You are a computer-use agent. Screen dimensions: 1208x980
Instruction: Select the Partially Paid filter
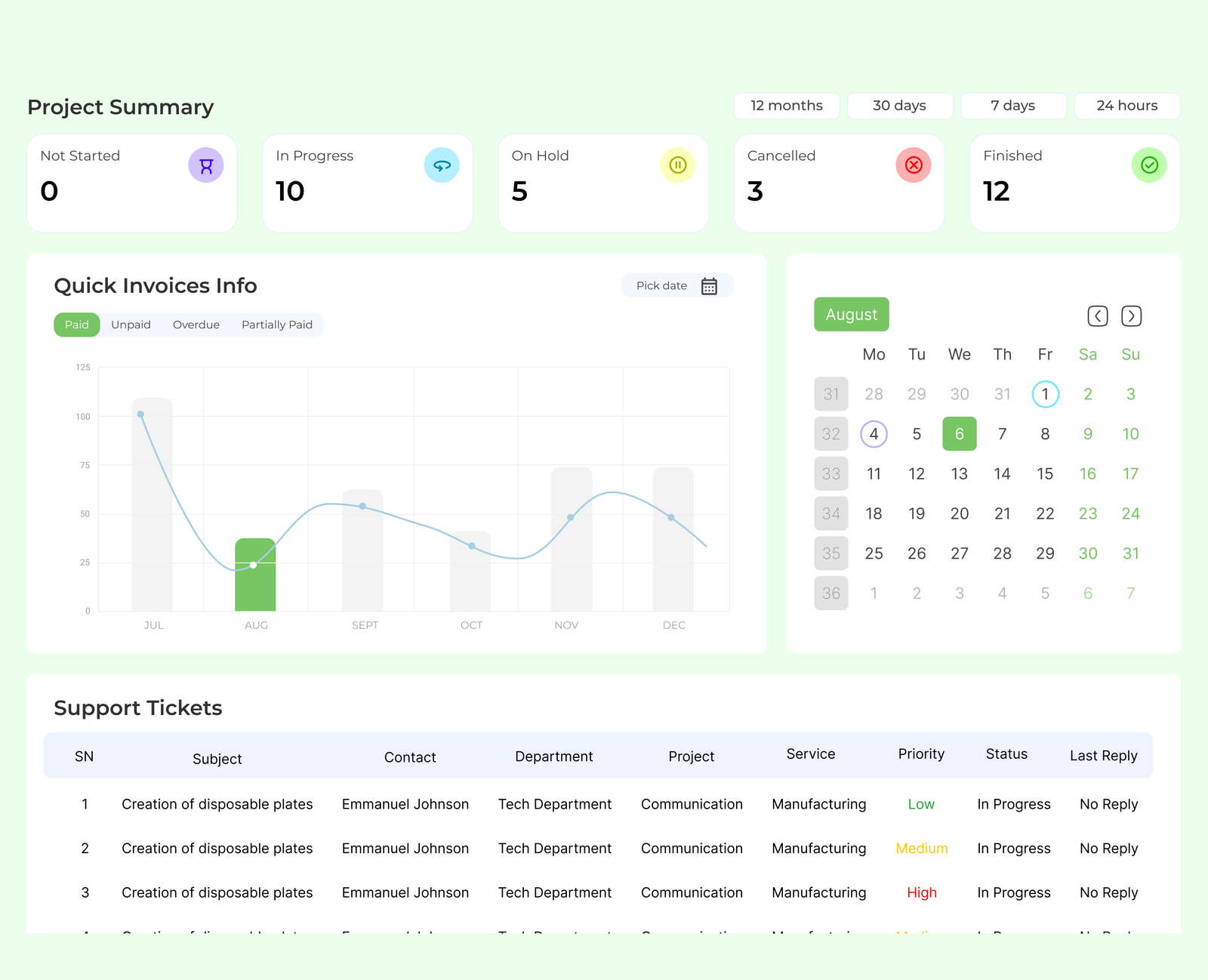(277, 325)
